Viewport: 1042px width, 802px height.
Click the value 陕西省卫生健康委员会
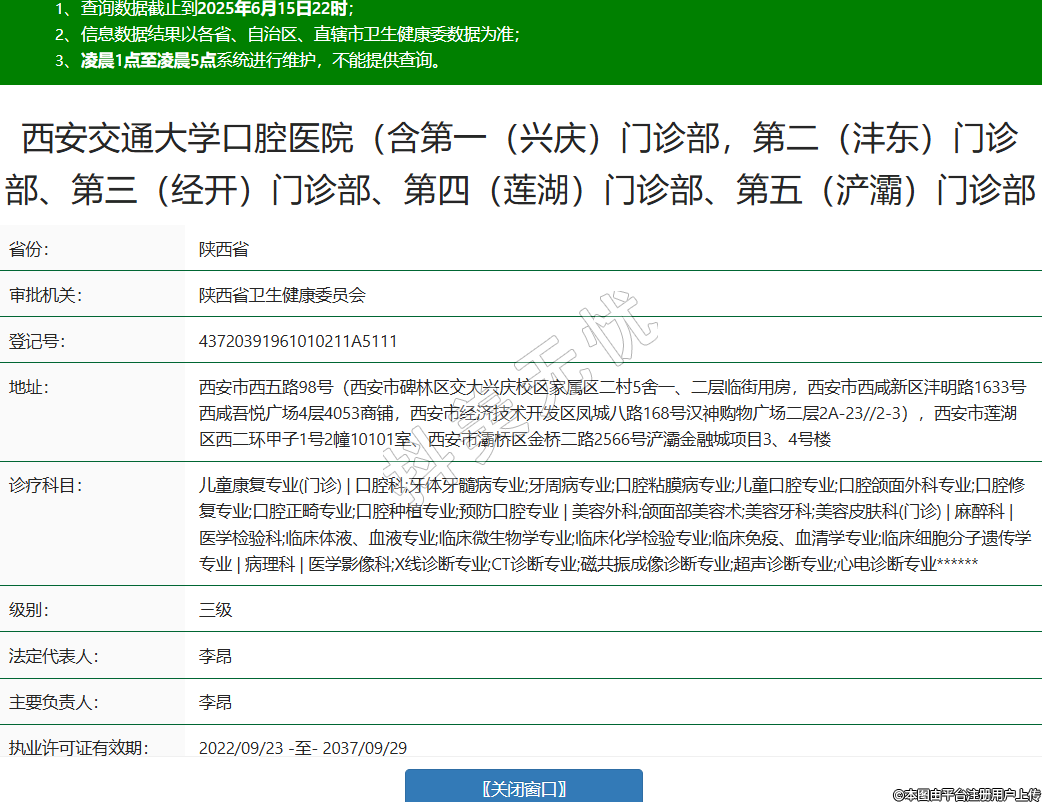[x=282, y=295]
